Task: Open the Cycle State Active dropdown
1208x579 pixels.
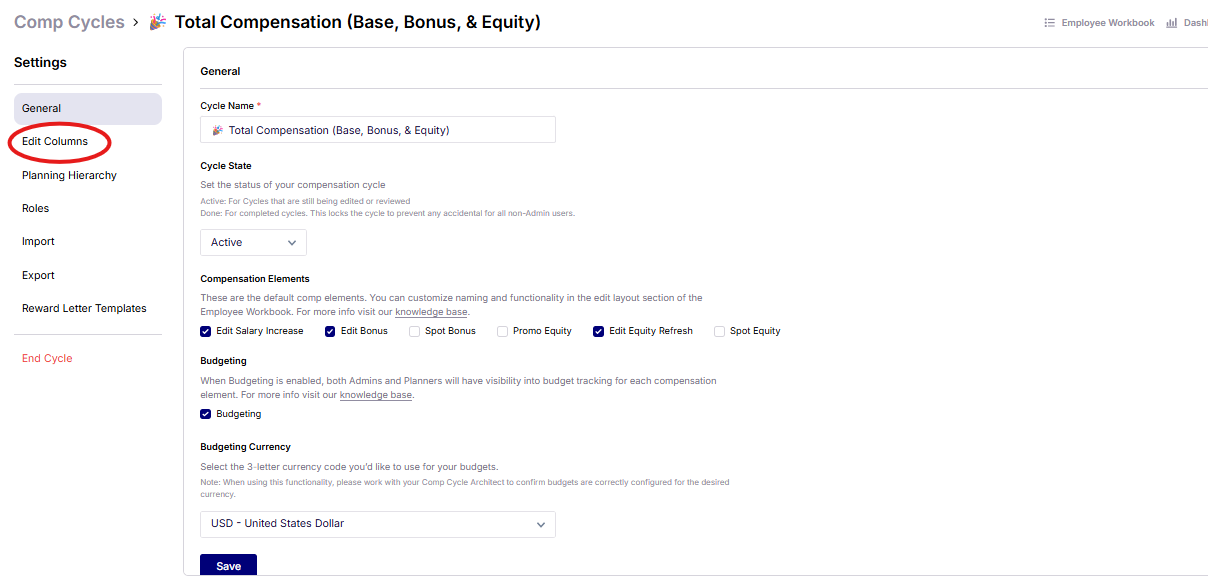Action: click(x=253, y=242)
